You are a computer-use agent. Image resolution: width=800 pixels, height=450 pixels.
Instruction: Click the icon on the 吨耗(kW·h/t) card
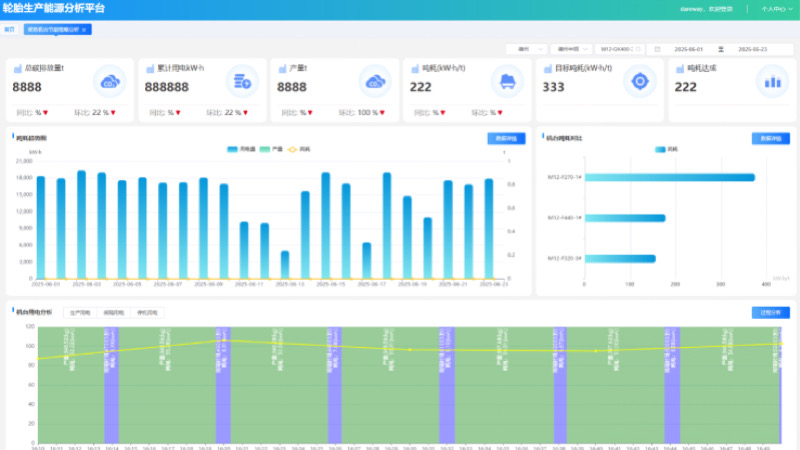pos(507,81)
